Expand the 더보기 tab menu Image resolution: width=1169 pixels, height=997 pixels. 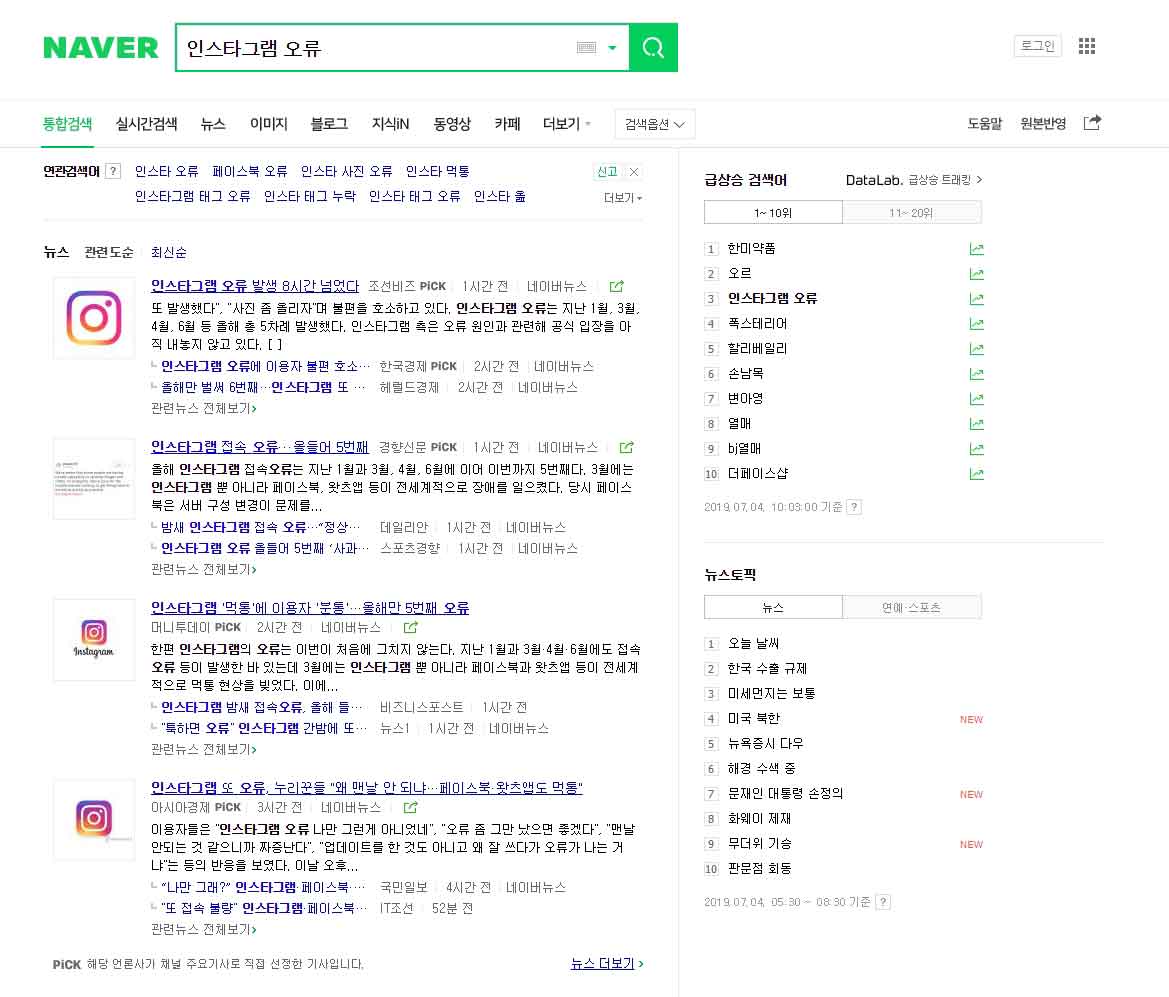(567, 124)
